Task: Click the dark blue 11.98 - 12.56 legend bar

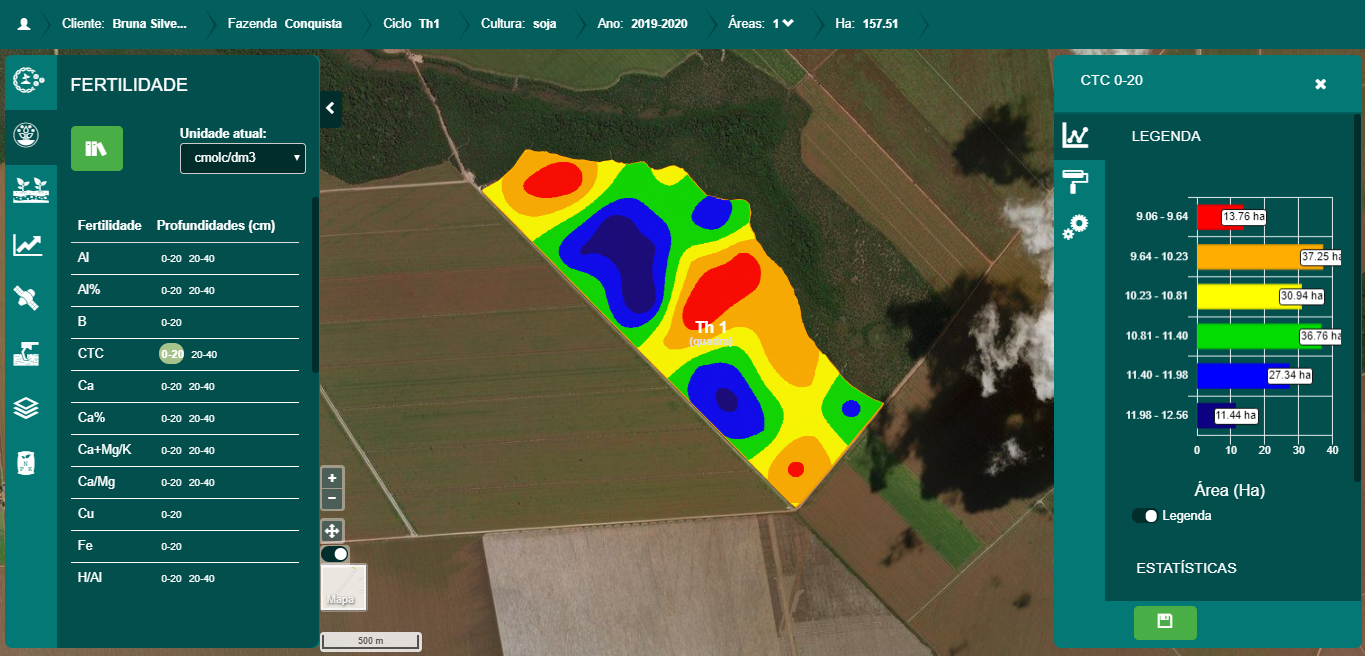Action: coord(1216,416)
